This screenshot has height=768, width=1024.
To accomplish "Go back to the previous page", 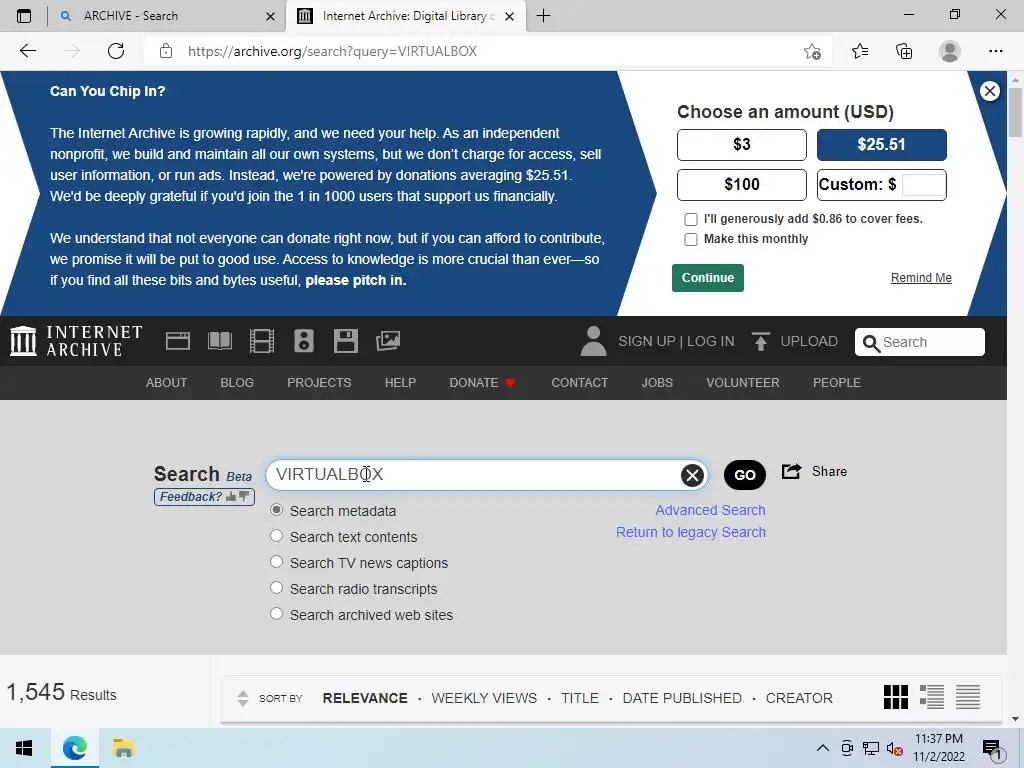I will (27, 51).
